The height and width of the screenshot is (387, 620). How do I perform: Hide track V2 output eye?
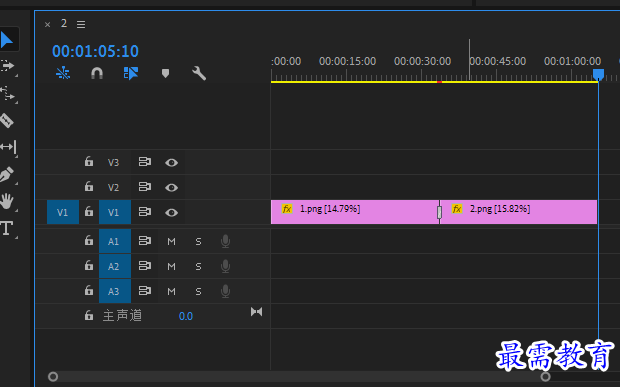coord(171,187)
